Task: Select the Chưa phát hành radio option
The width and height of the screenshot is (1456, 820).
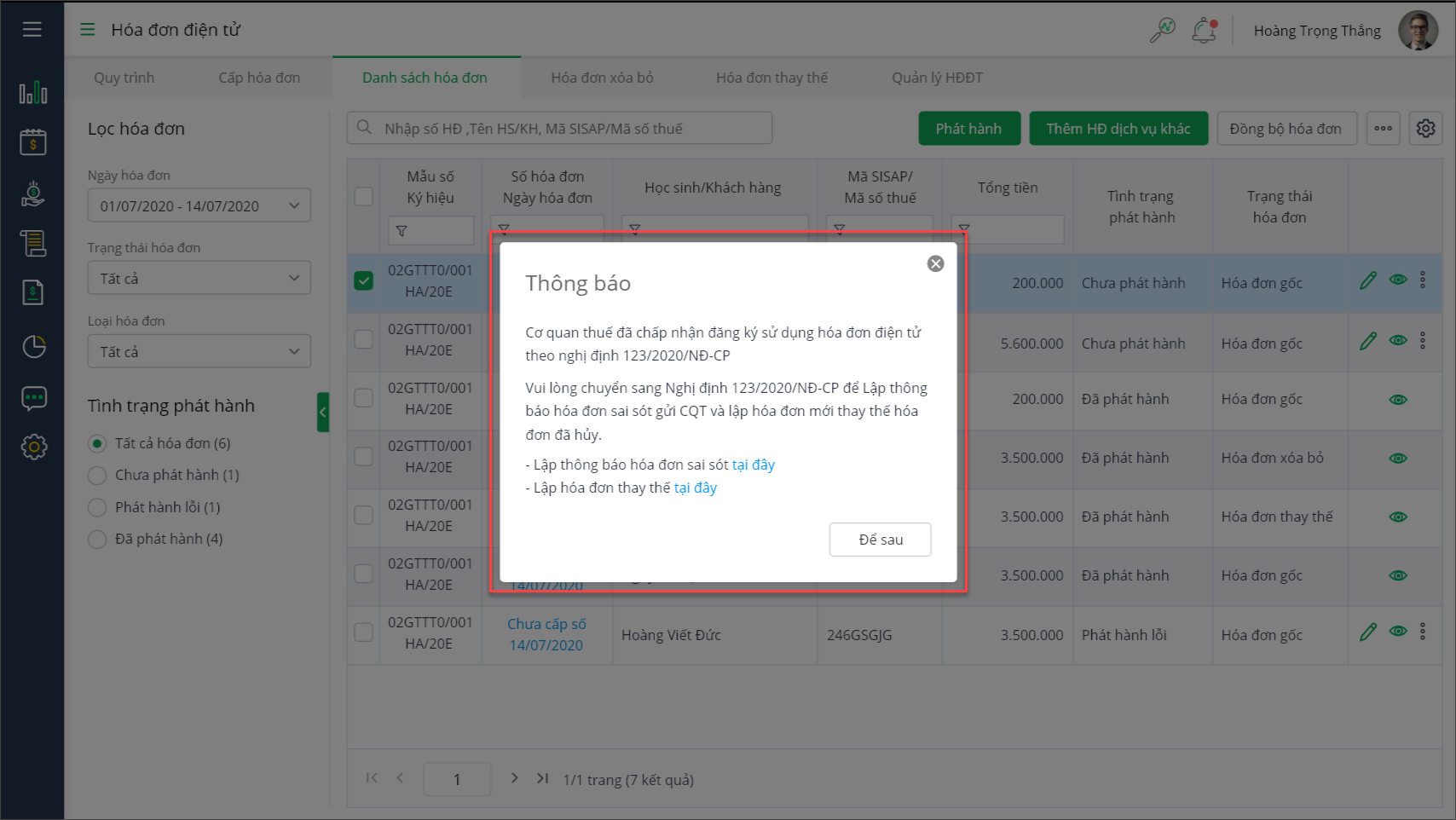Action: [x=98, y=475]
